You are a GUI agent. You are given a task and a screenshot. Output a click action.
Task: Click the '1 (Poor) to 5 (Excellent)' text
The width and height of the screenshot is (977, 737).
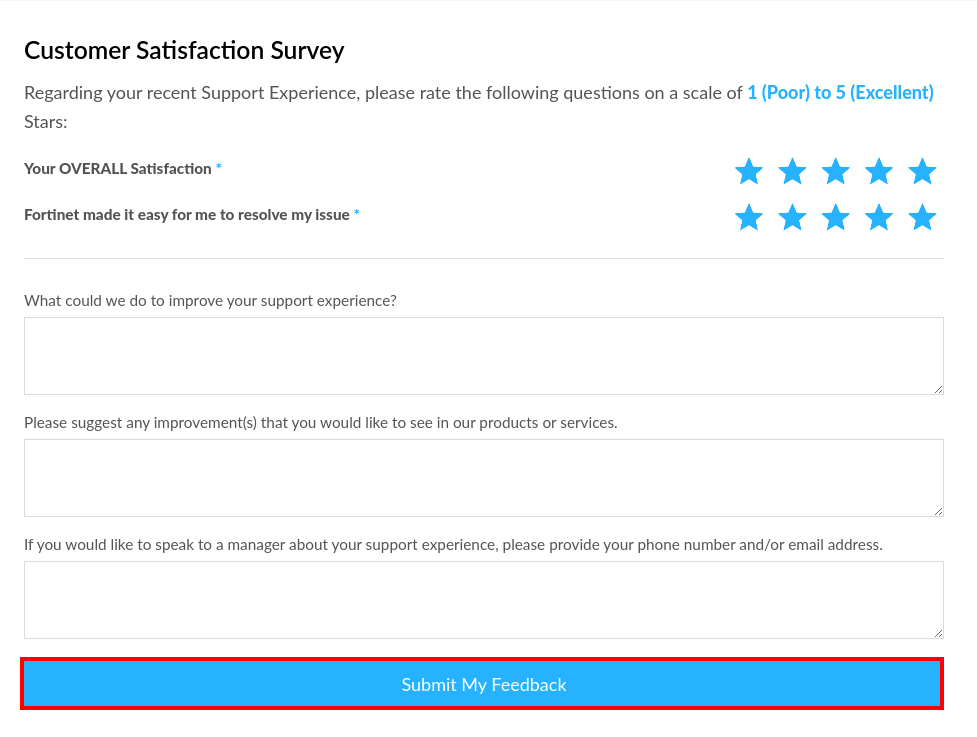pos(840,93)
